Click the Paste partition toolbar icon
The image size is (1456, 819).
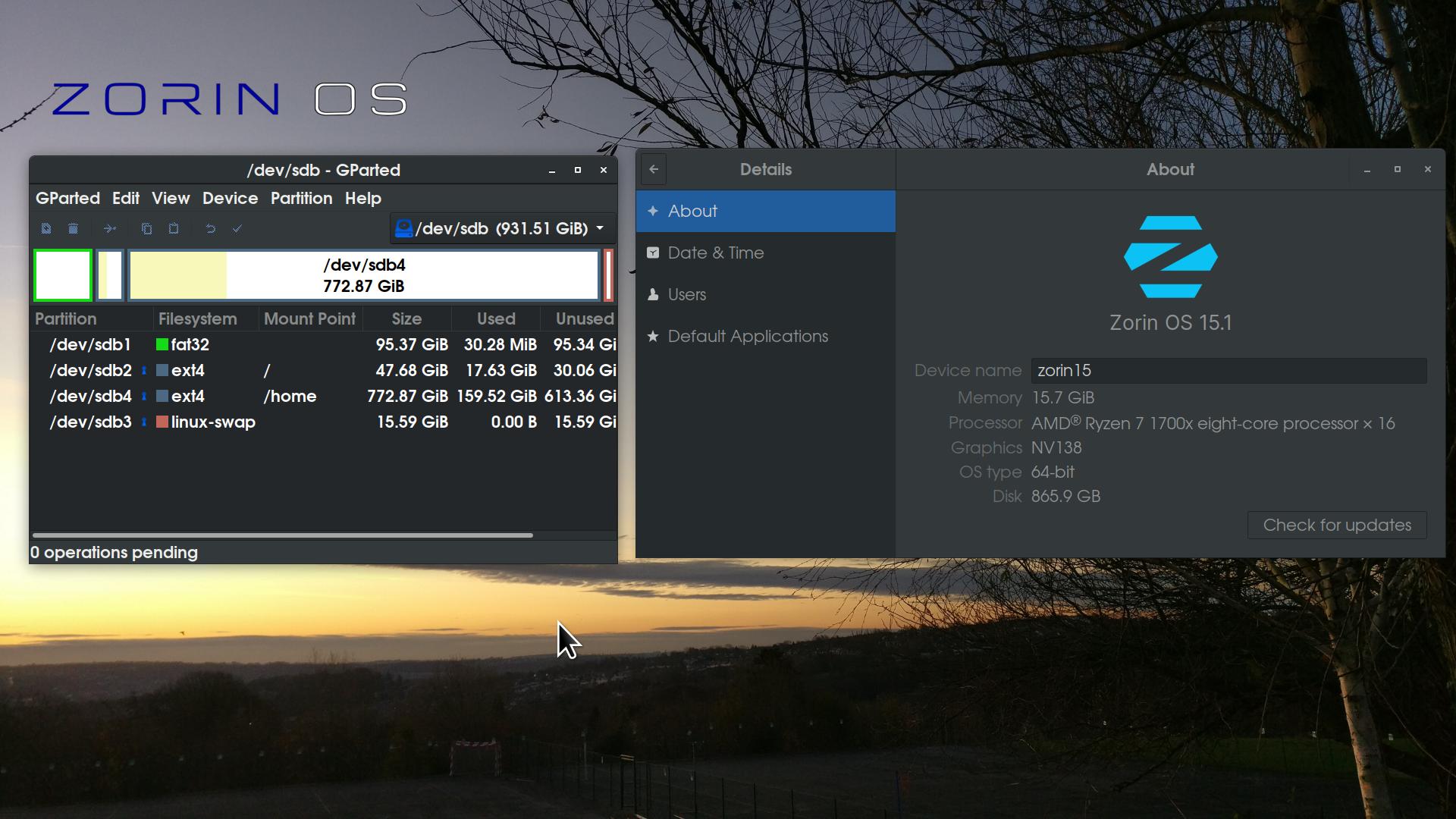[x=174, y=228]
